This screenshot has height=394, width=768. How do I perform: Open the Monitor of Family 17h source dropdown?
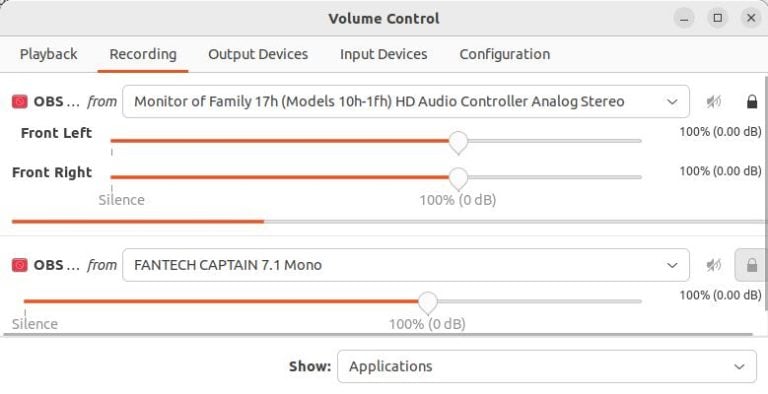click(x=406, y=101)
